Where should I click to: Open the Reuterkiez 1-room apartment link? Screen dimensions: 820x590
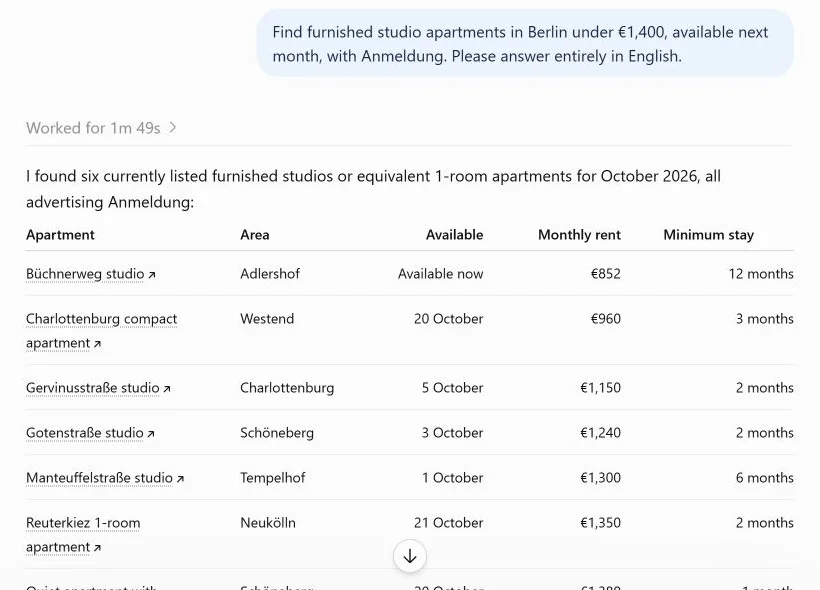click(x=83, y=535)
